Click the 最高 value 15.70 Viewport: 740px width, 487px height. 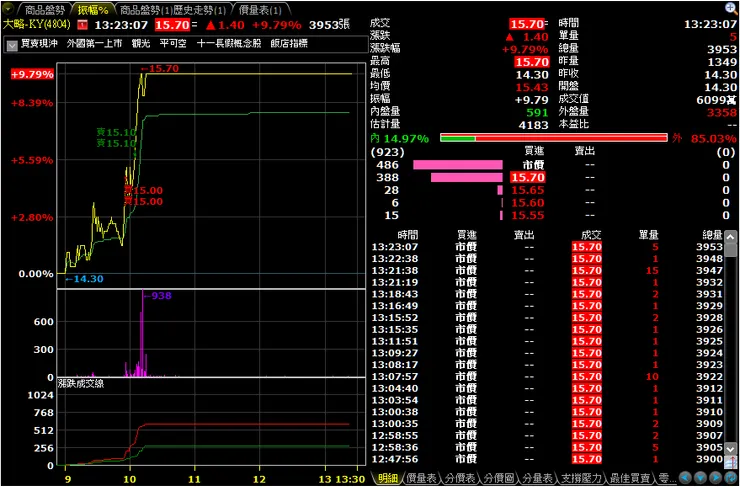point(532,62)
